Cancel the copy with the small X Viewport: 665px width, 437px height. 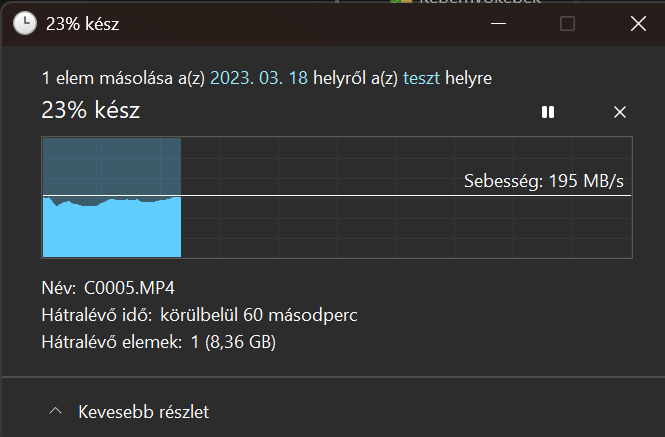coord(620,112)
